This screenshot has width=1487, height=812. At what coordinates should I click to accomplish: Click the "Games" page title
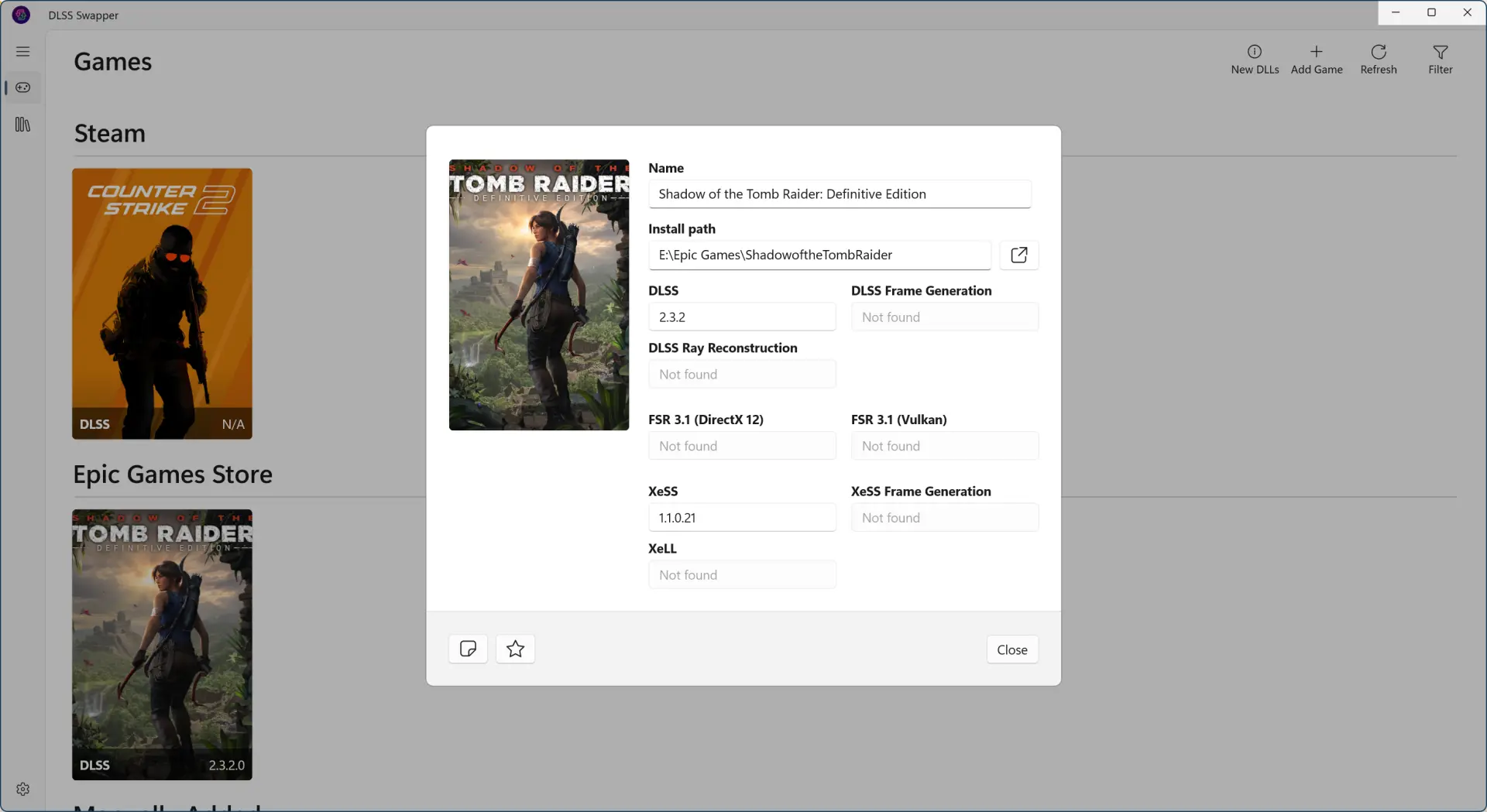point(113,62)
